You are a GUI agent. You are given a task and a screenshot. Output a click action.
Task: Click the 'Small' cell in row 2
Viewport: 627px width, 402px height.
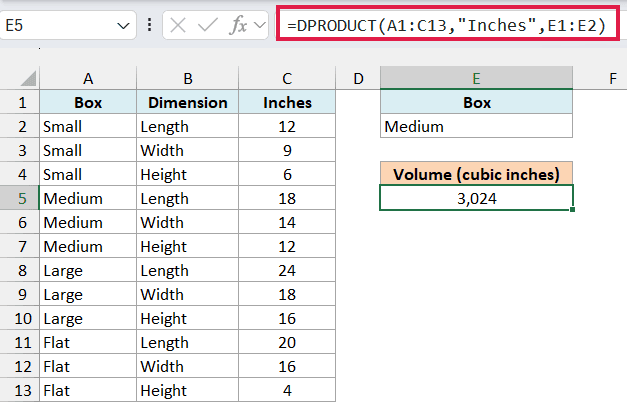(x=88, y=126)
